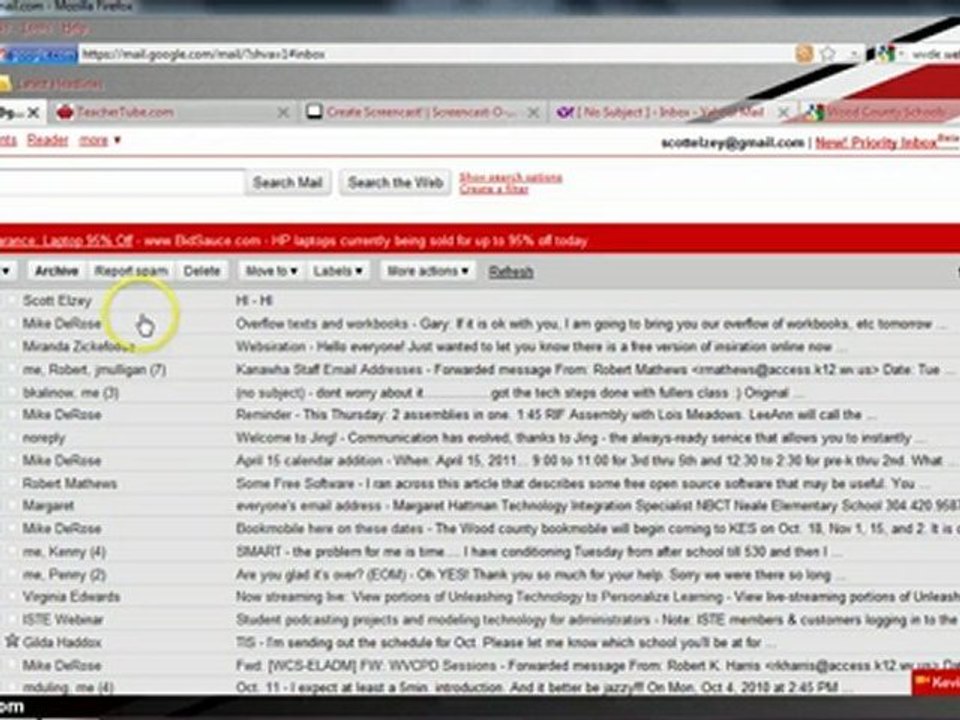Expand the More actions dropdown

[428, 271]
